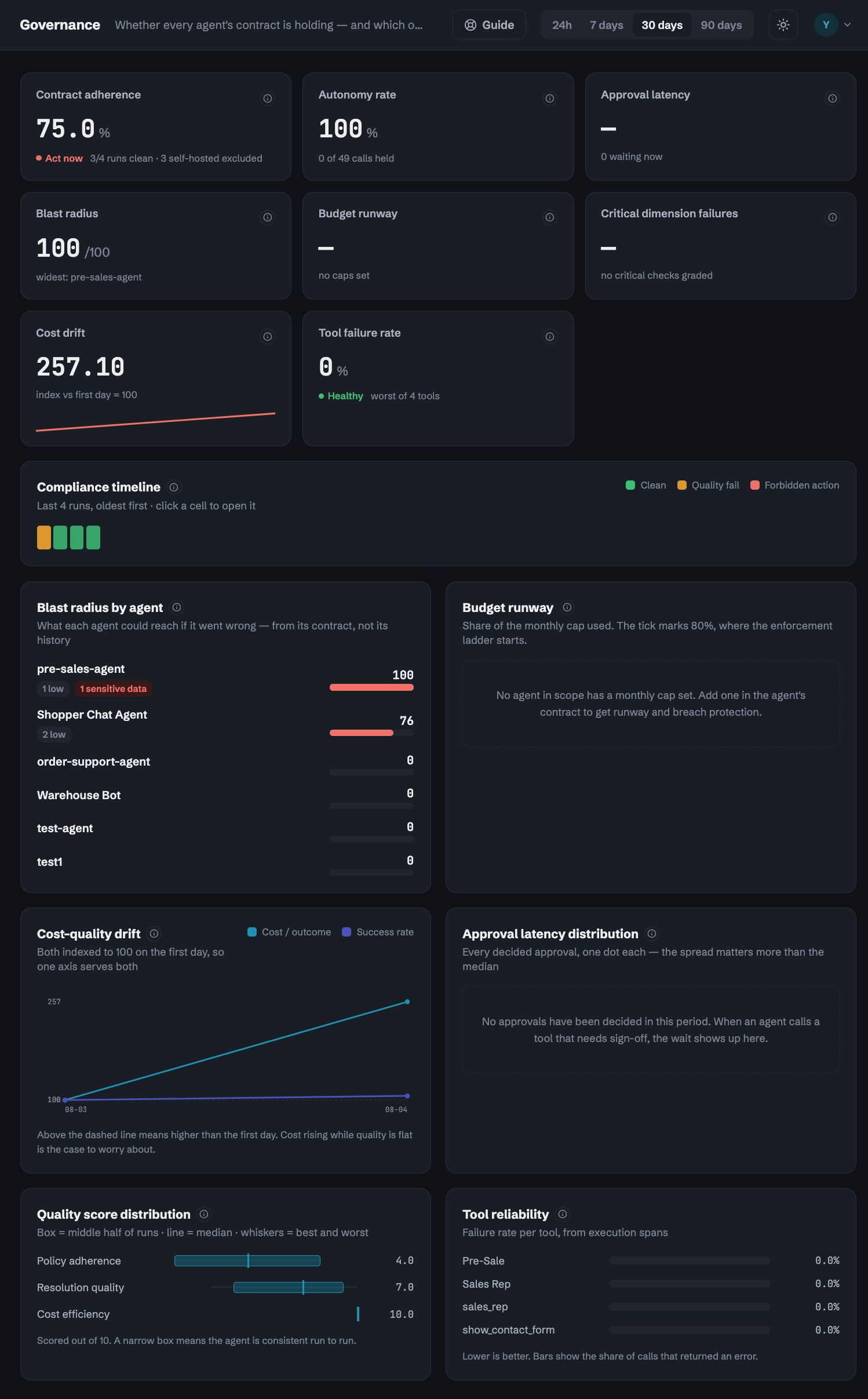Click info icon beside Compliance timeline heading
Screen dimensions: 868x1399
tap(174, 487)
